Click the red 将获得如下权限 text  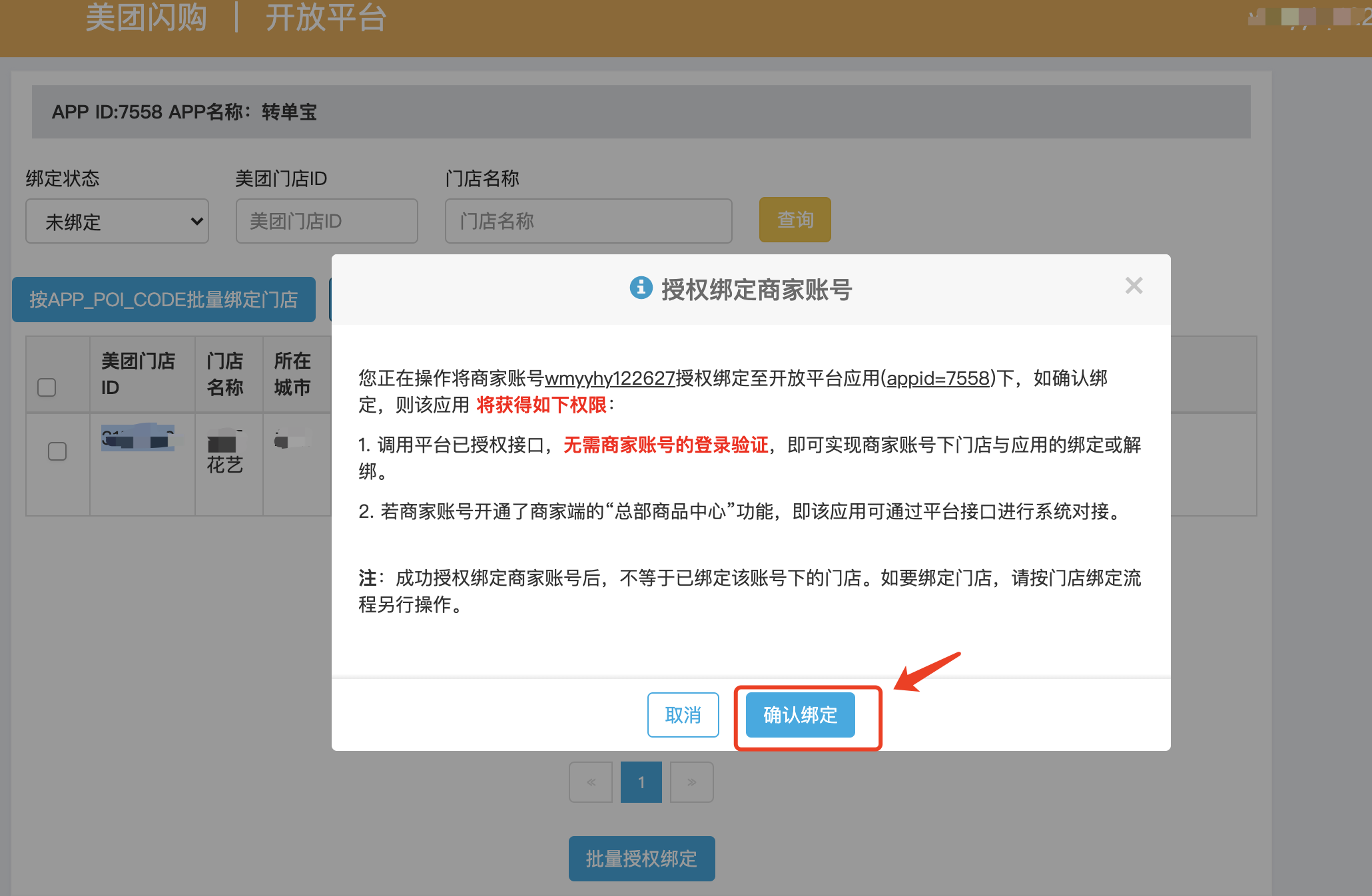click(541, 405)
